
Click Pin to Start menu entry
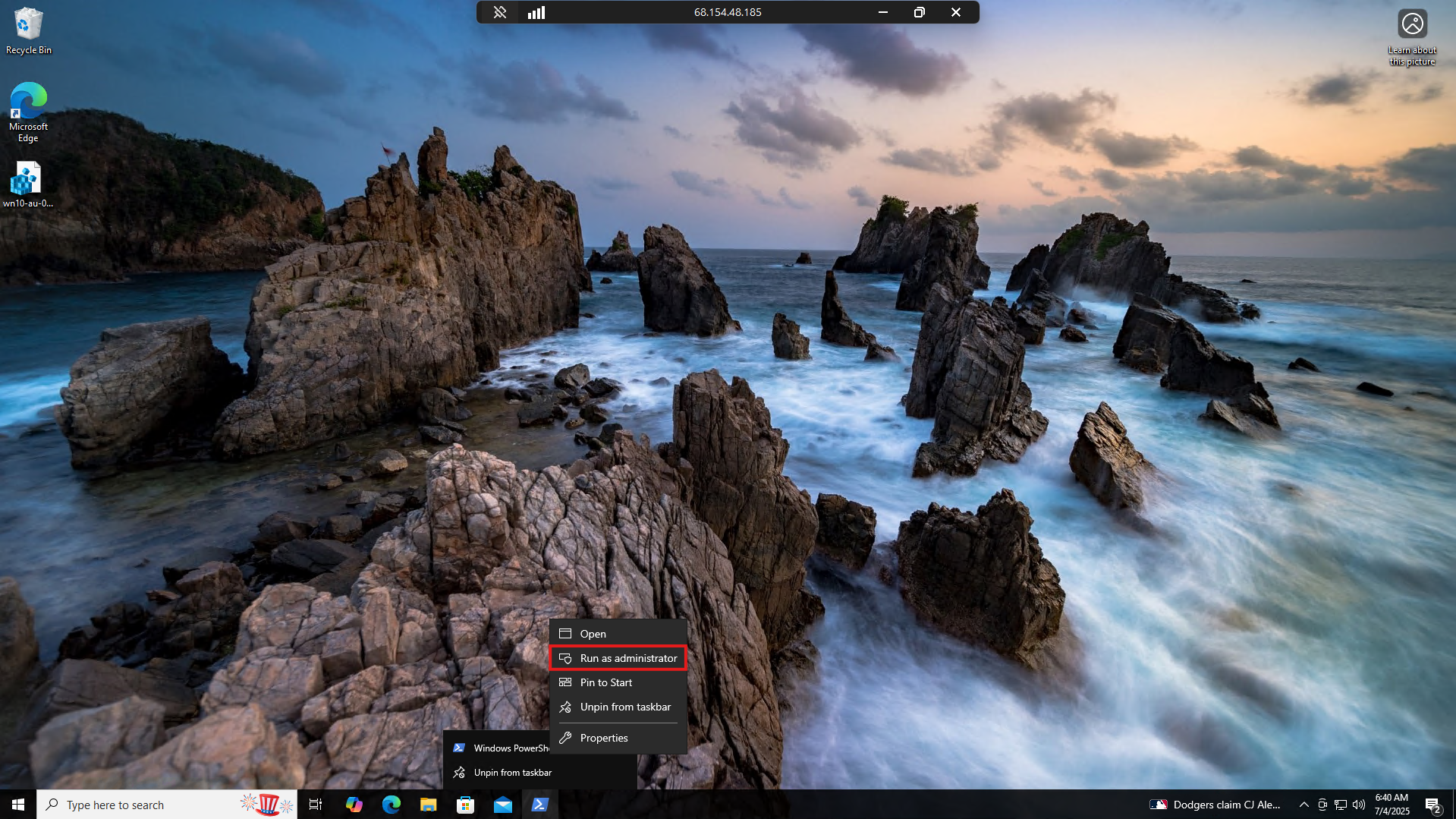pos(605,682)
